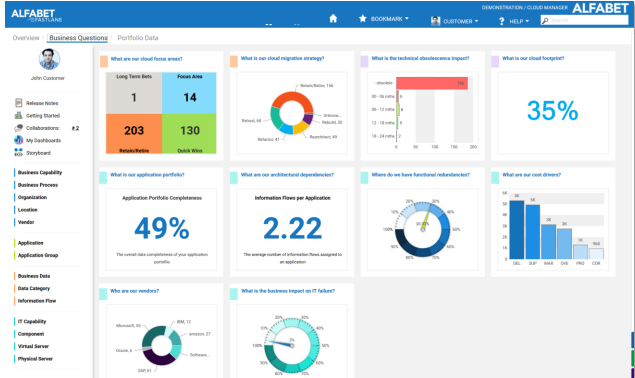Open My Dashboards icon in sidebar

pyautogui.click(x=19, y=140)
